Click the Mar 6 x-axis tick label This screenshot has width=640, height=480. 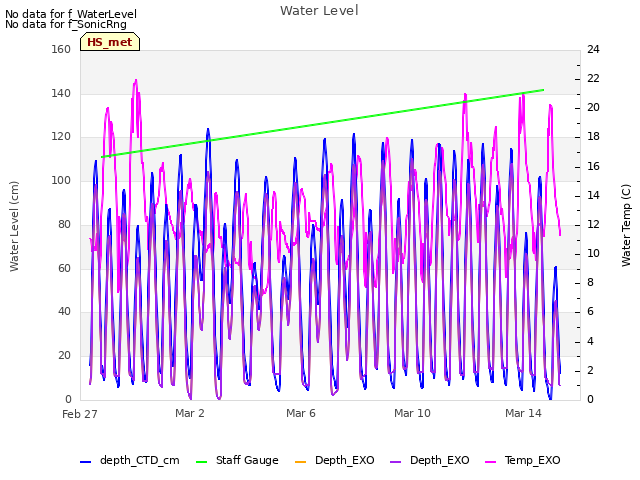pyautogui.click(x=301, y=413)
